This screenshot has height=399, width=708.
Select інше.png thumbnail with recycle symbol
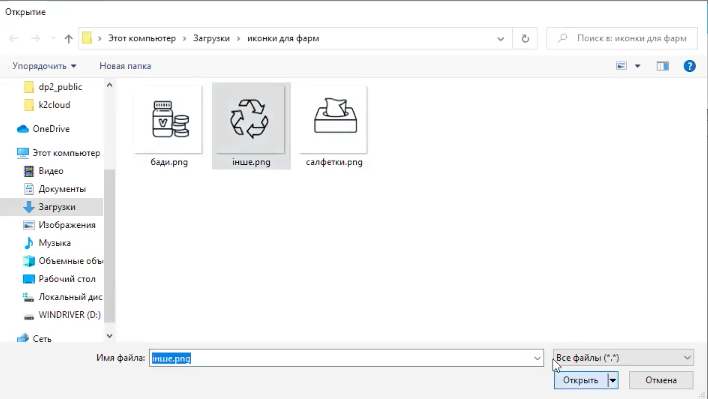coord(251,120)
